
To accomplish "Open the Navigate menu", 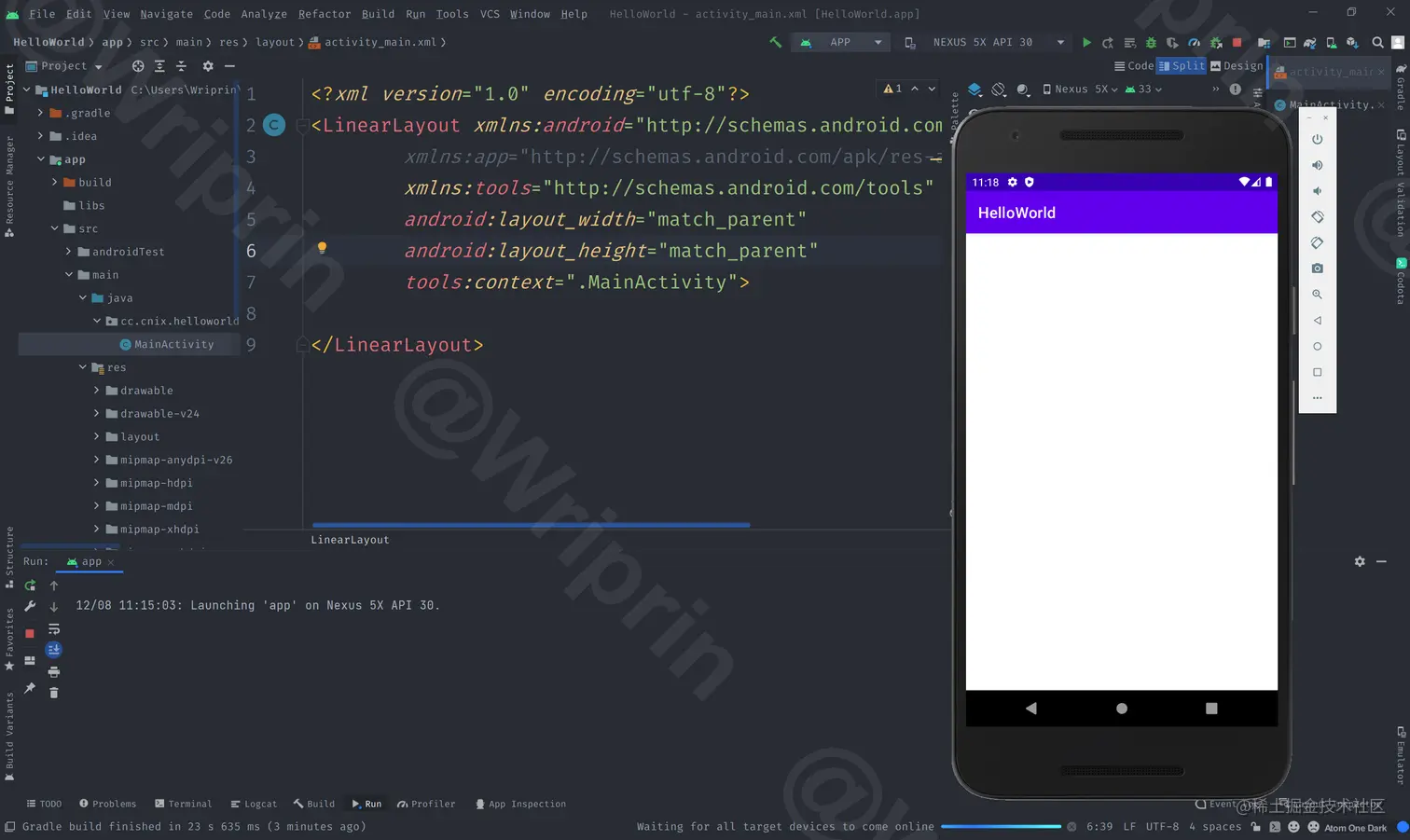I will point(167,13).
